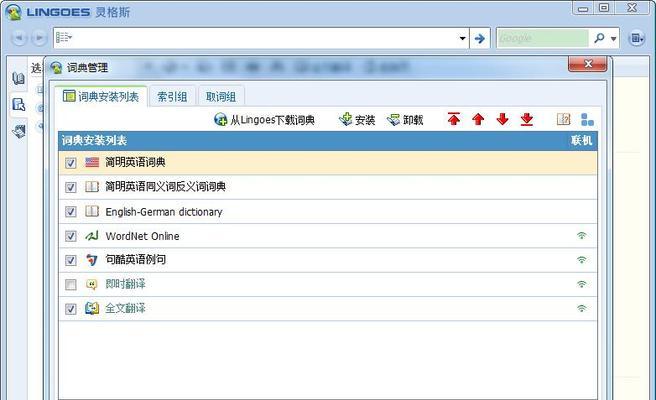
Task: Switch to the 词典安装列表 tab
Action: [x=101, y=97]
